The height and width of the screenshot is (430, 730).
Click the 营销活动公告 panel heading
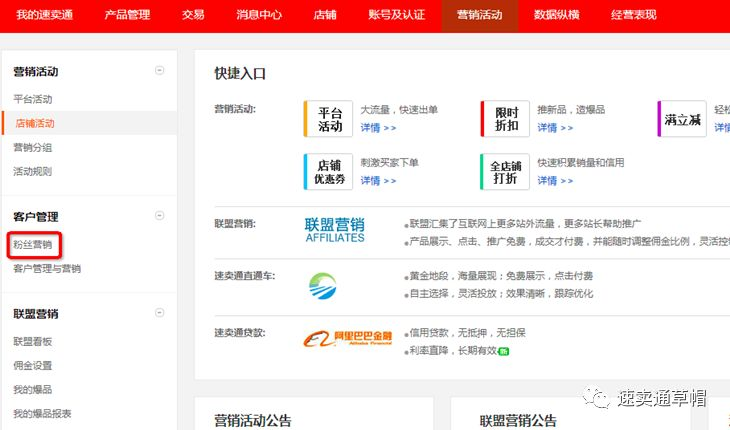click(x=253, y=421)
